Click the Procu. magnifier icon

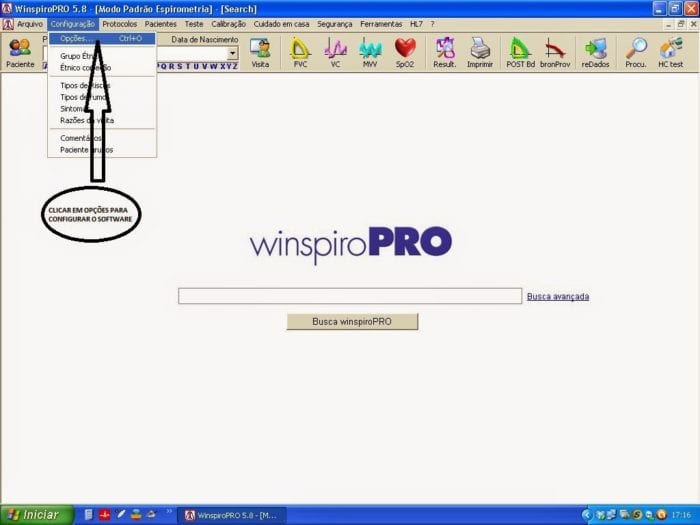tap(636, 53)
